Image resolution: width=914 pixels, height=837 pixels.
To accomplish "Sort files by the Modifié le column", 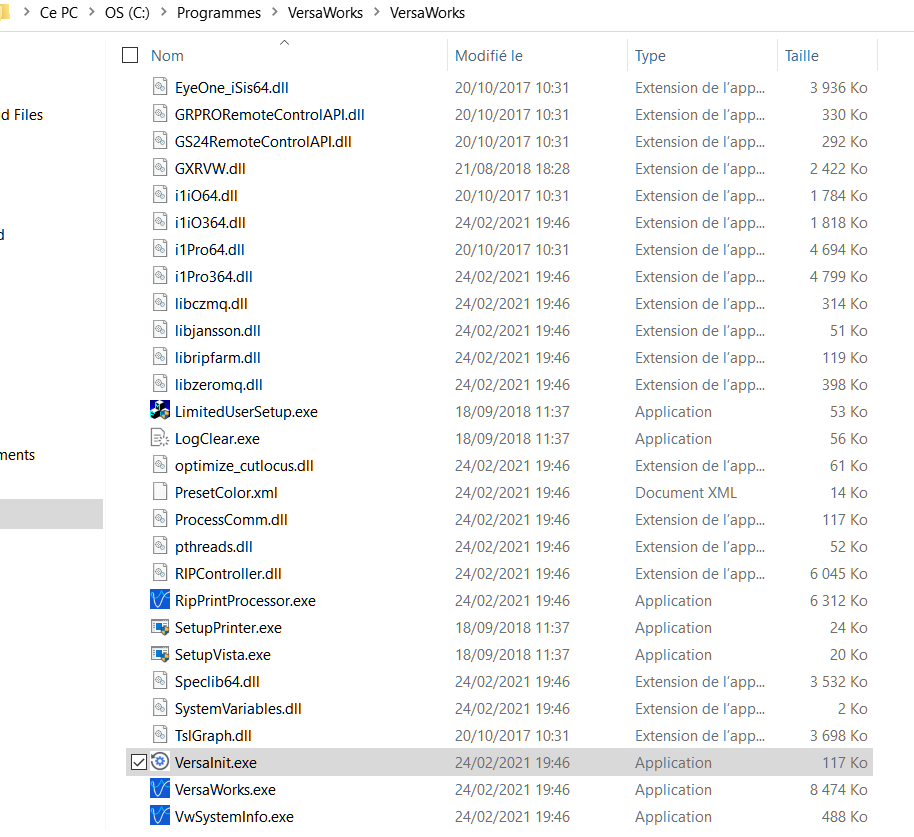I will tap(488, 55).
